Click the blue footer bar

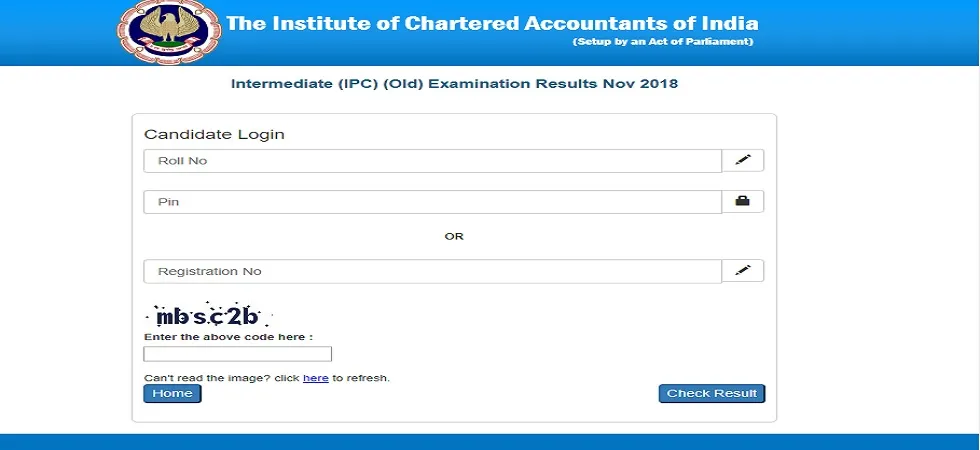pos(490,442)
